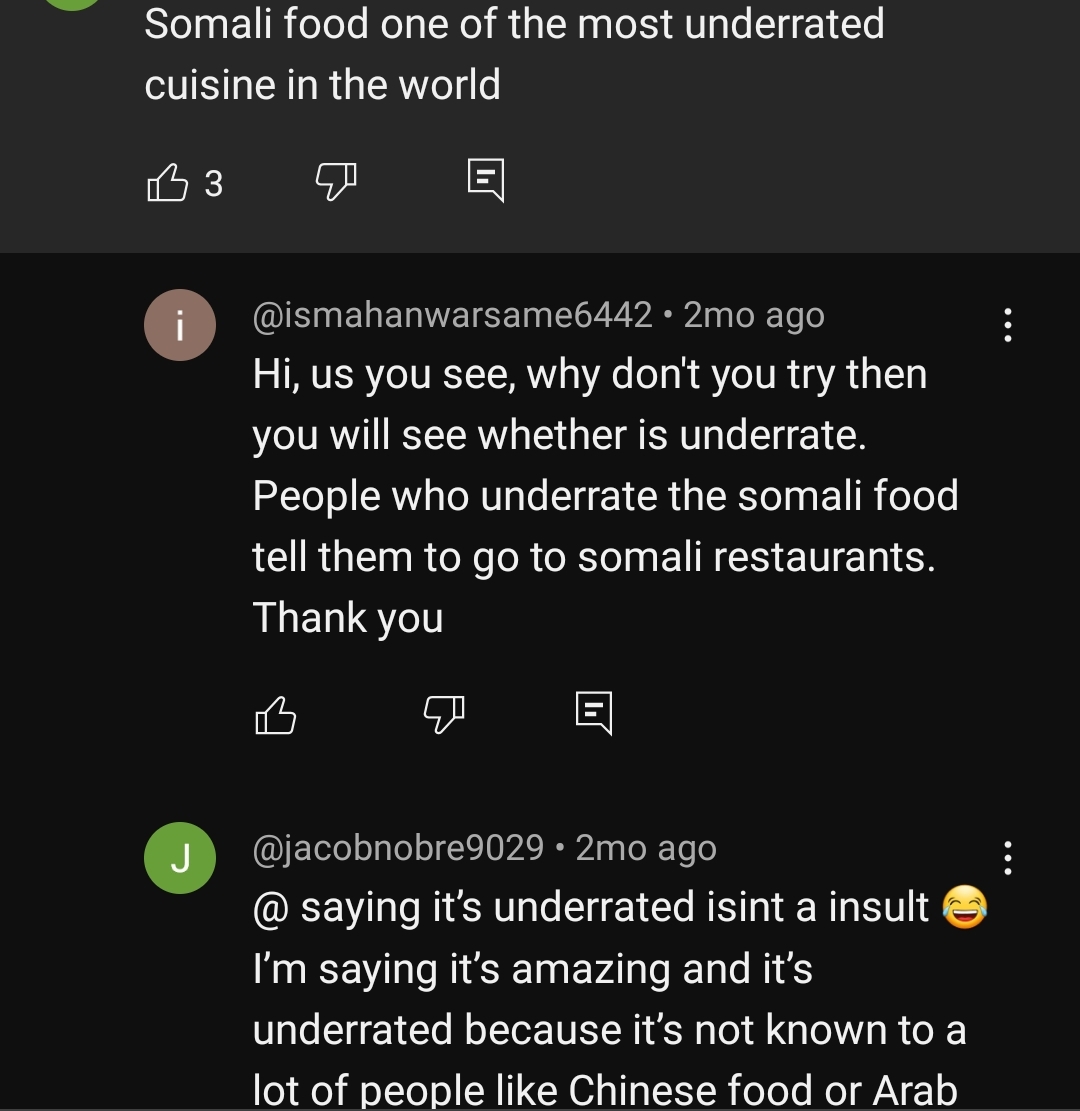Like the reply from ismahanwarsame6442

tap(276, 714)
